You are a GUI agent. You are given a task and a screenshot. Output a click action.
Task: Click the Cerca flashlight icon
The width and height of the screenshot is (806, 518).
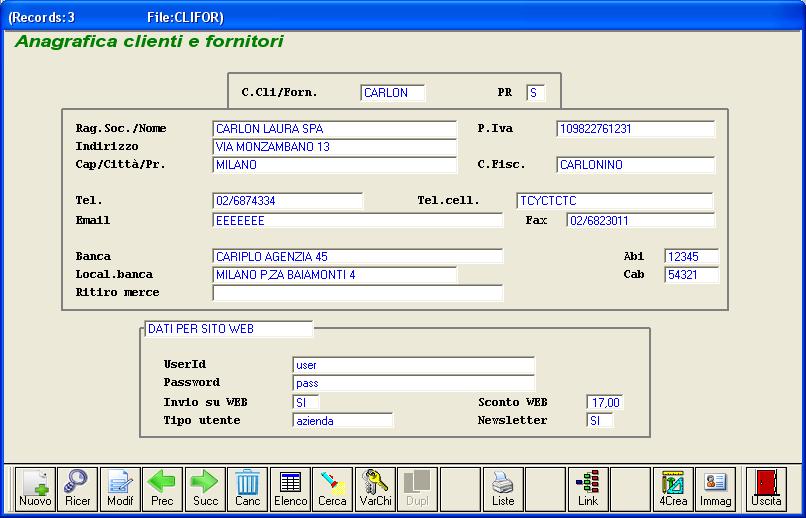pyautogui.click(x=332, y=488)
